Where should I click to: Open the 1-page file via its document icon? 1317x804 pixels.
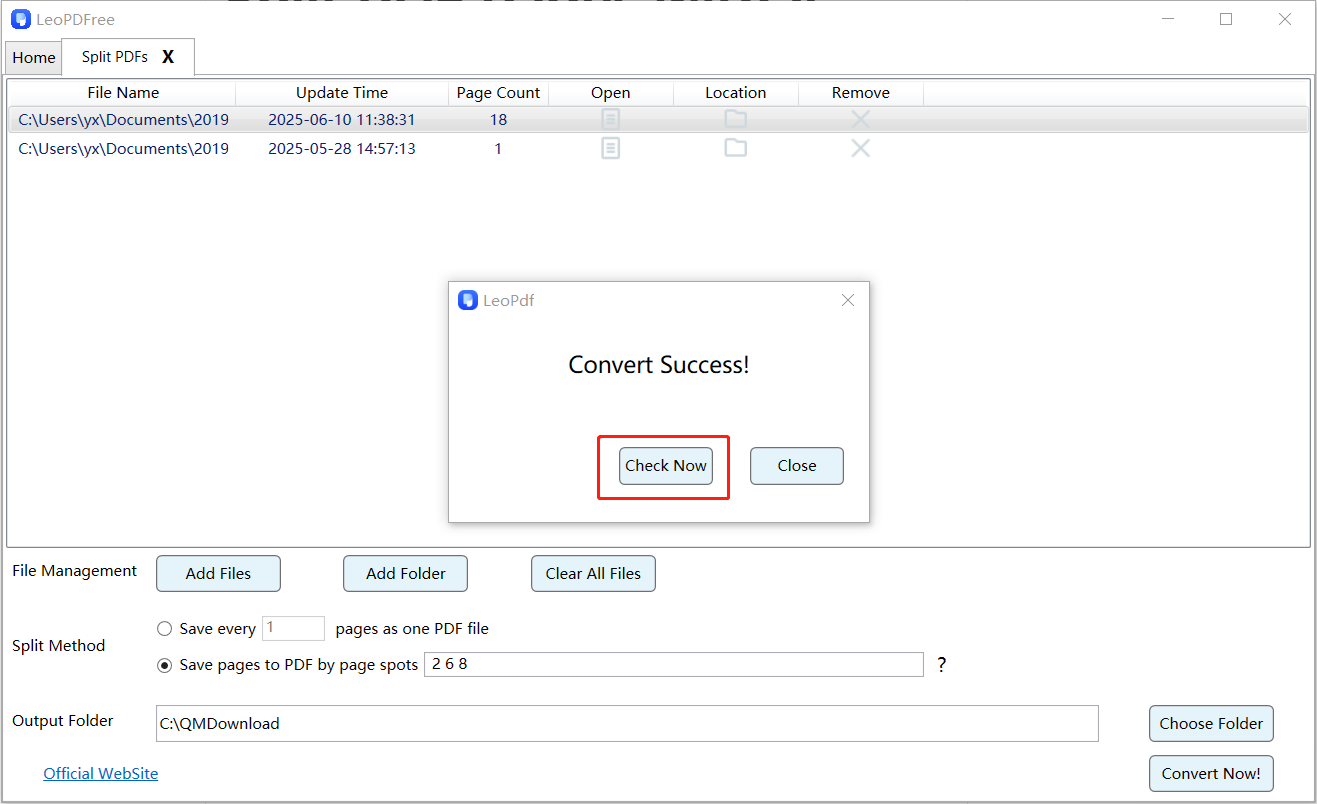click(x=610, y=148)
